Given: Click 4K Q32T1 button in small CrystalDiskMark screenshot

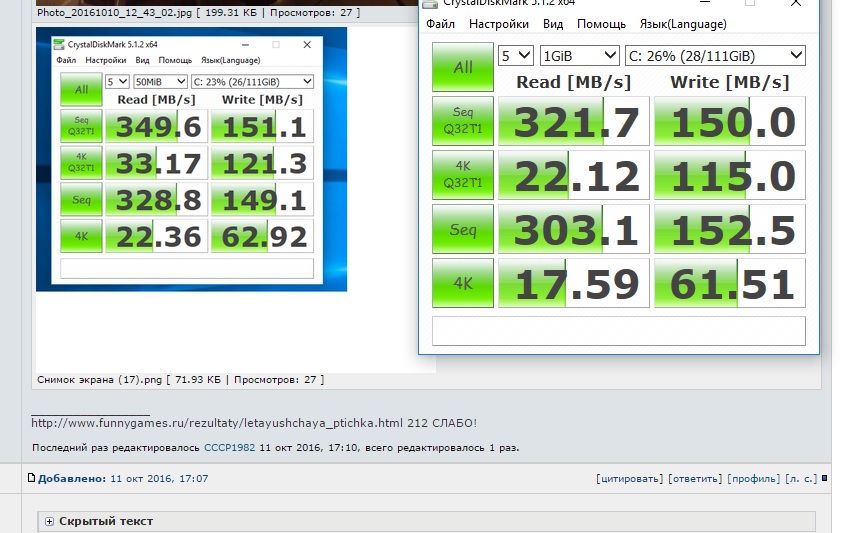Looking at the screenshot, I should point(81,162).
